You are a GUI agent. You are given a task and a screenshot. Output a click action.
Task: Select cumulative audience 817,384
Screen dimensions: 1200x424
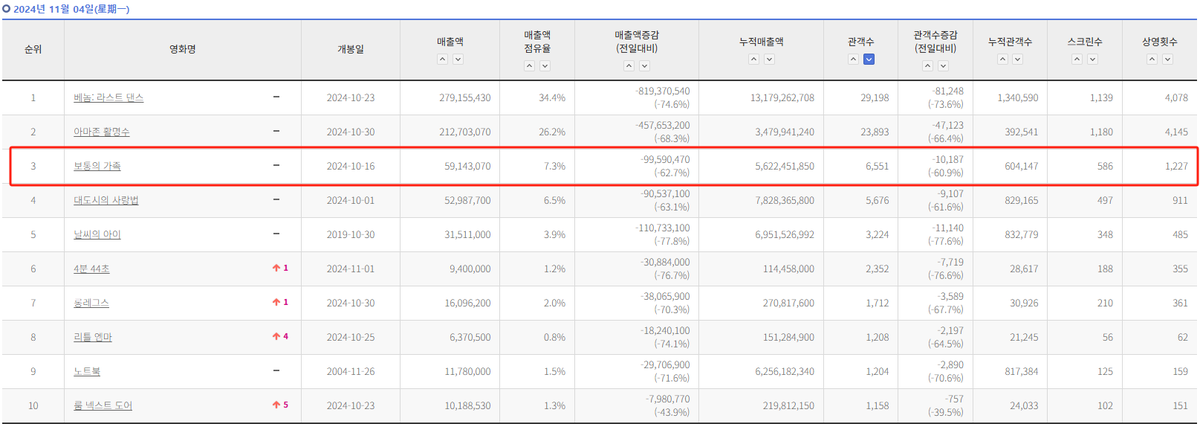pos(1021,371)
